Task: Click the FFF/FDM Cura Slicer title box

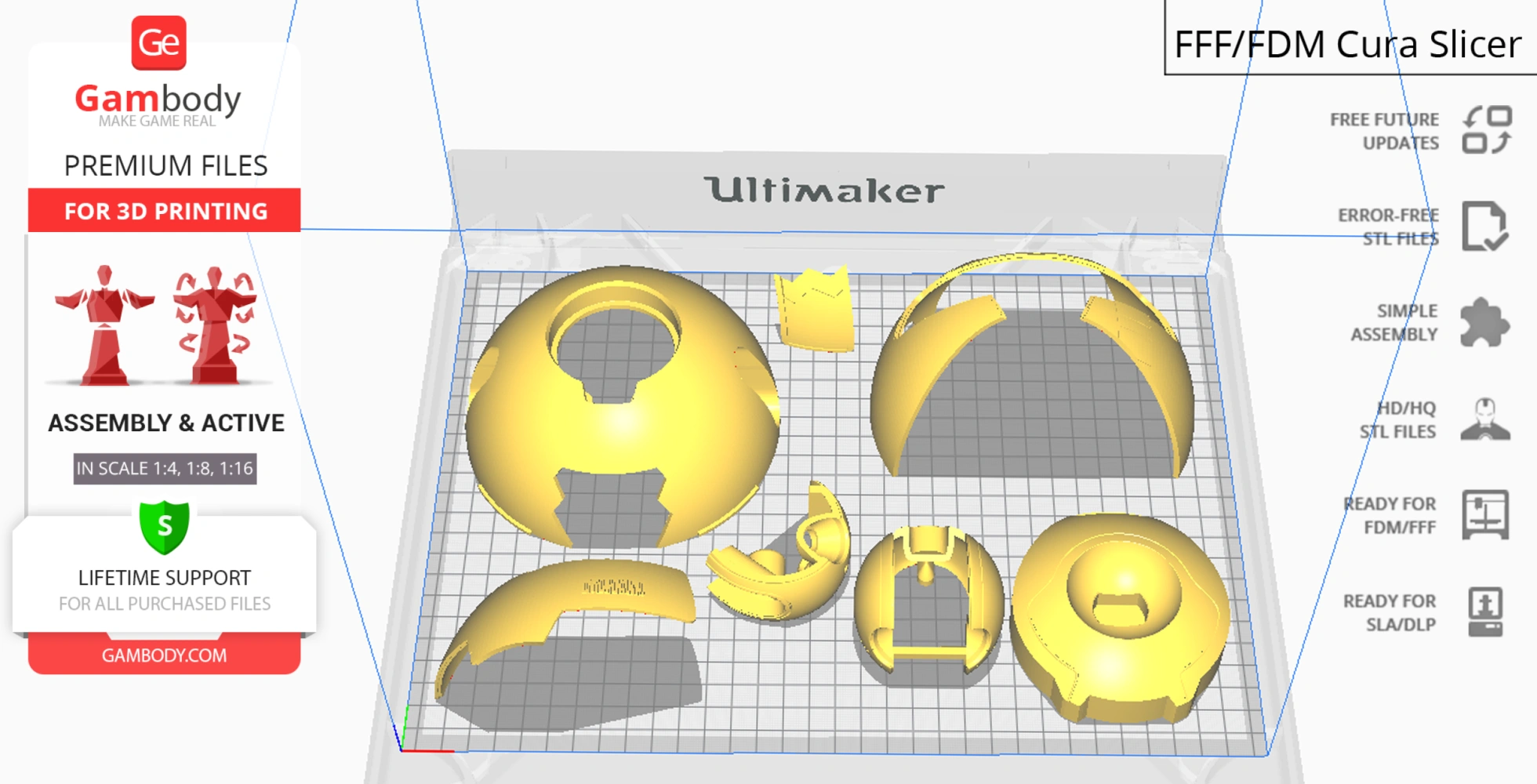Action: [x=1347, y=44]
